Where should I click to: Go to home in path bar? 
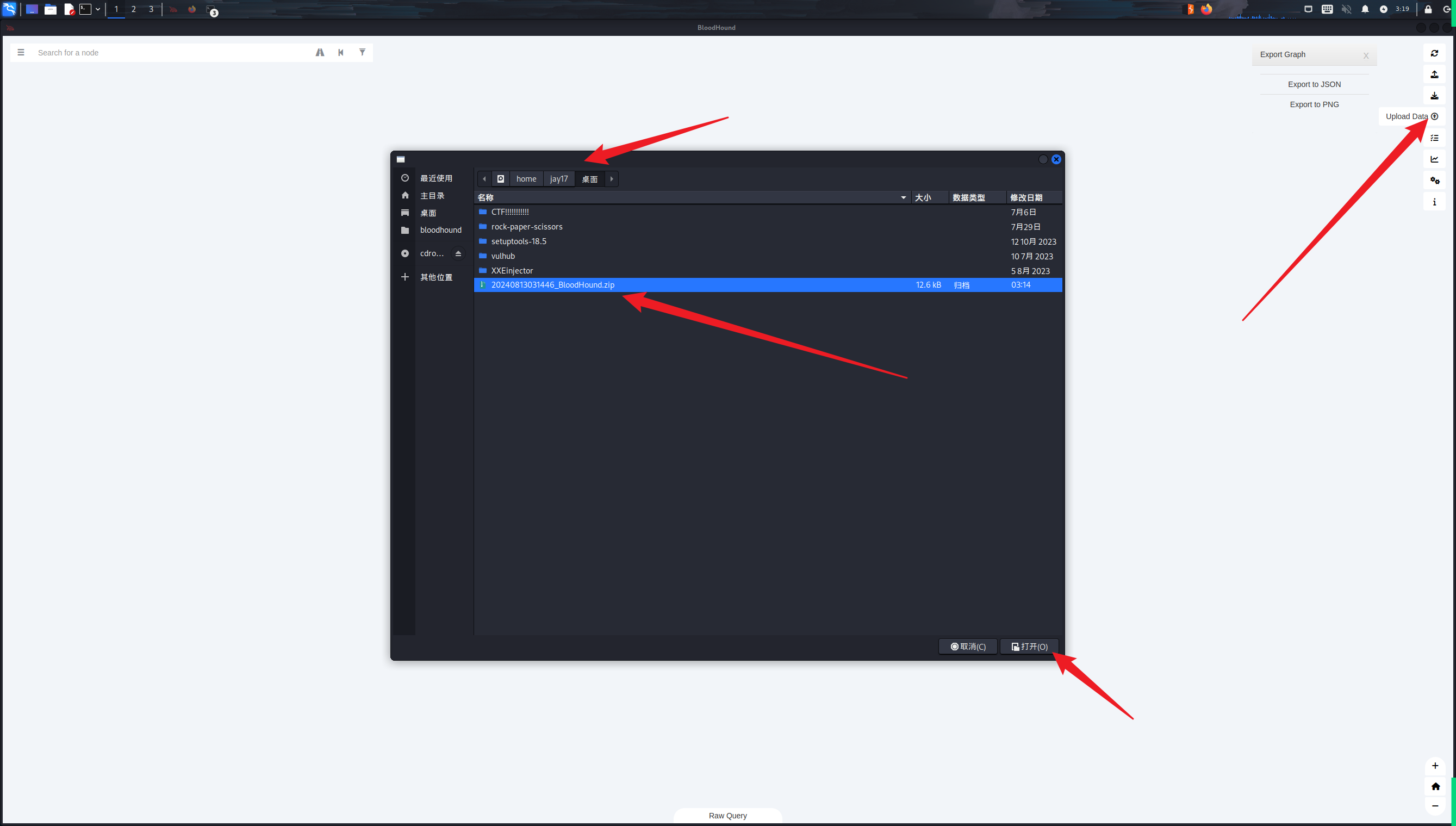pos(526,179)
